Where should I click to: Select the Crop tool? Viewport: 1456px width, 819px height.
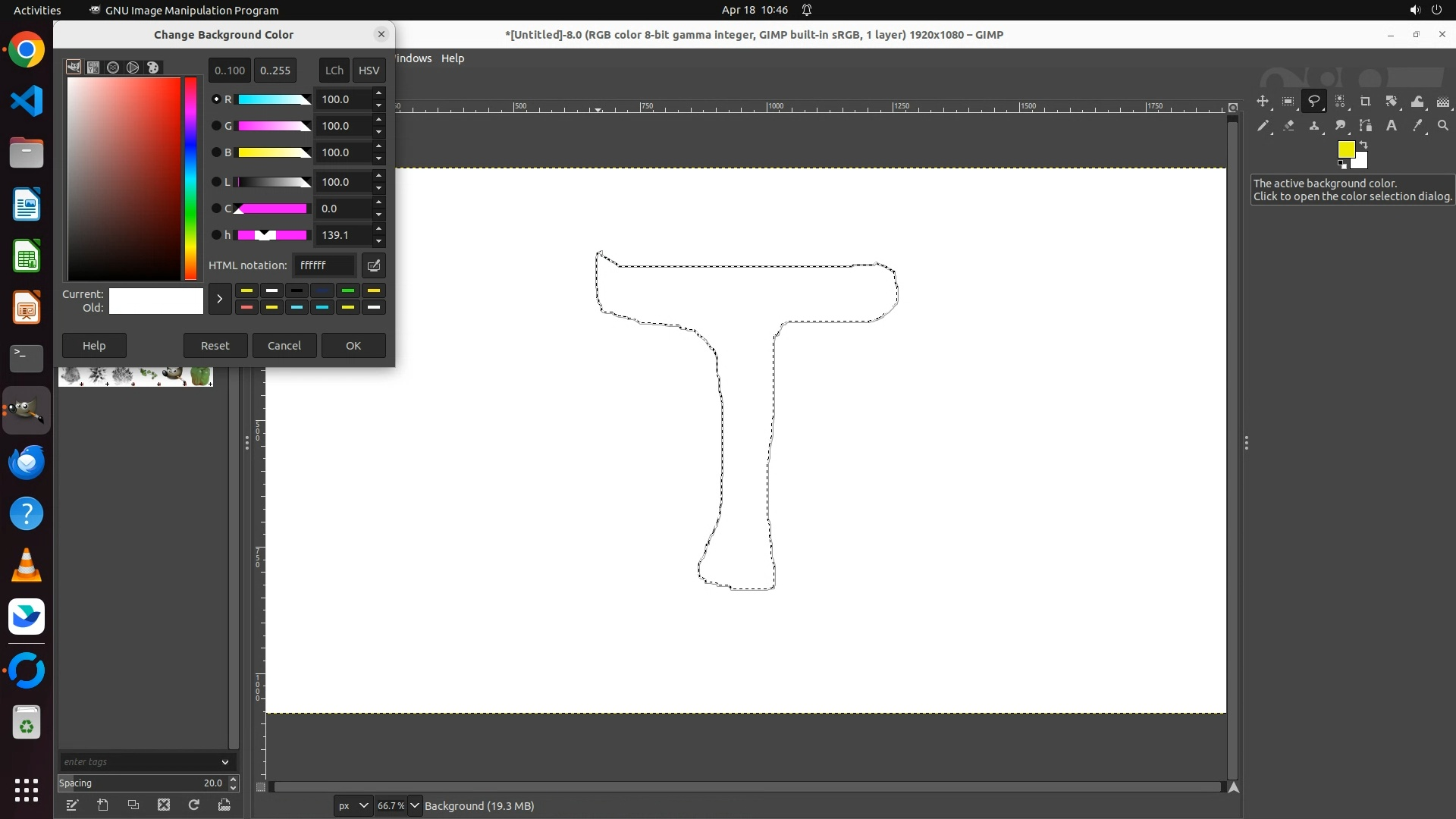tap(1365, 102)
